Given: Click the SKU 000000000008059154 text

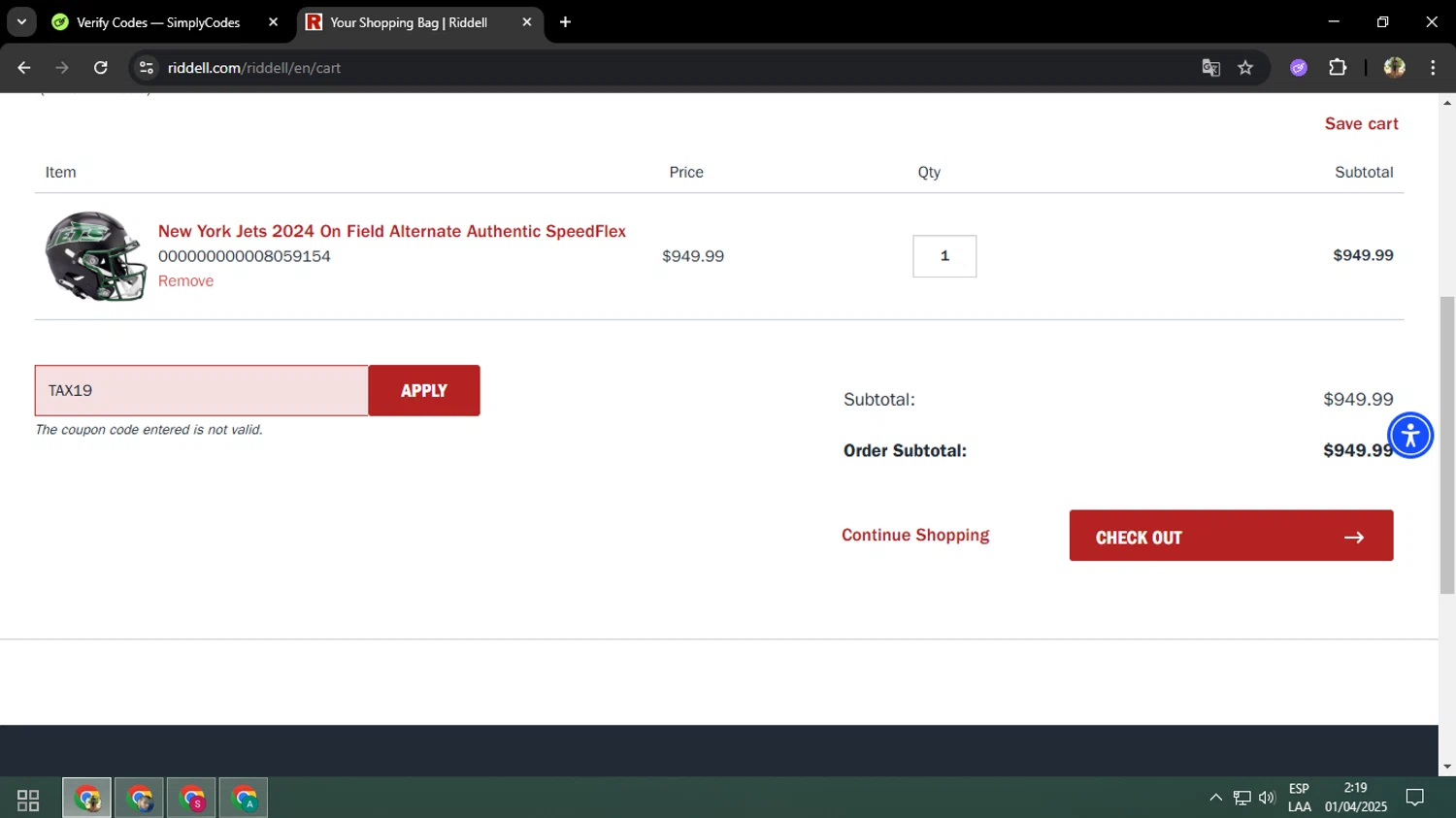Looking at the screenshot, I should tap(245, 256).
